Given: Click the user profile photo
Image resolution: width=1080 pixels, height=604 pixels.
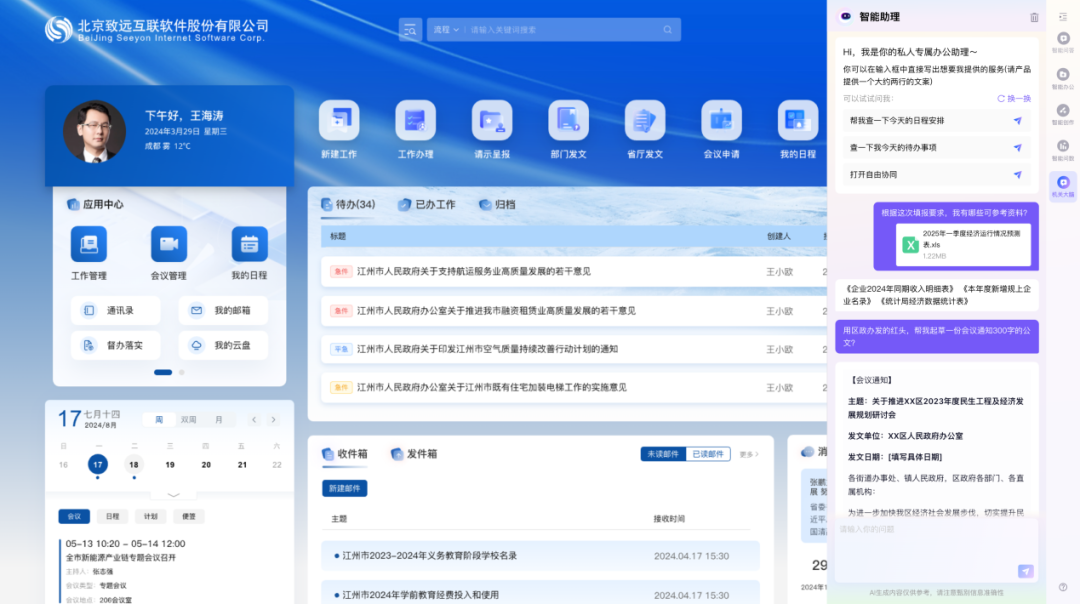Looking at the screenshot, I should pos(94,132).
